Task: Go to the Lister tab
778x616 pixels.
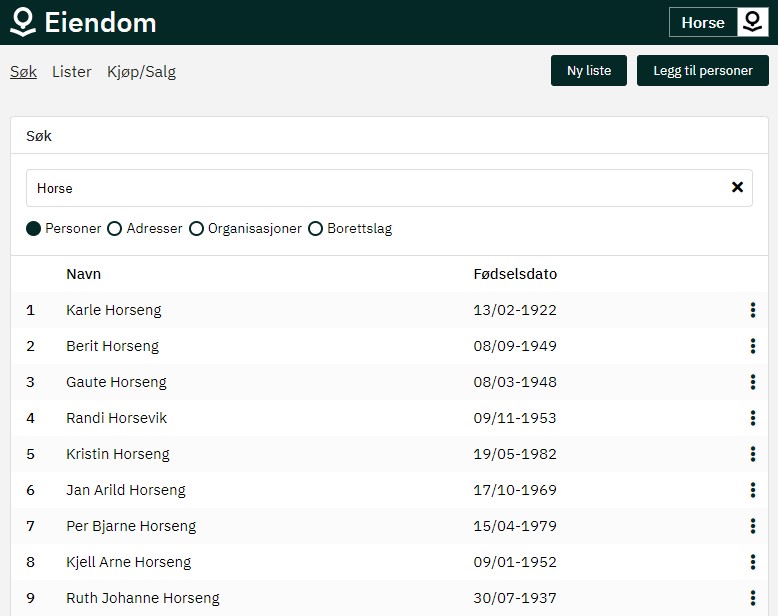Action: coord(71,72)
